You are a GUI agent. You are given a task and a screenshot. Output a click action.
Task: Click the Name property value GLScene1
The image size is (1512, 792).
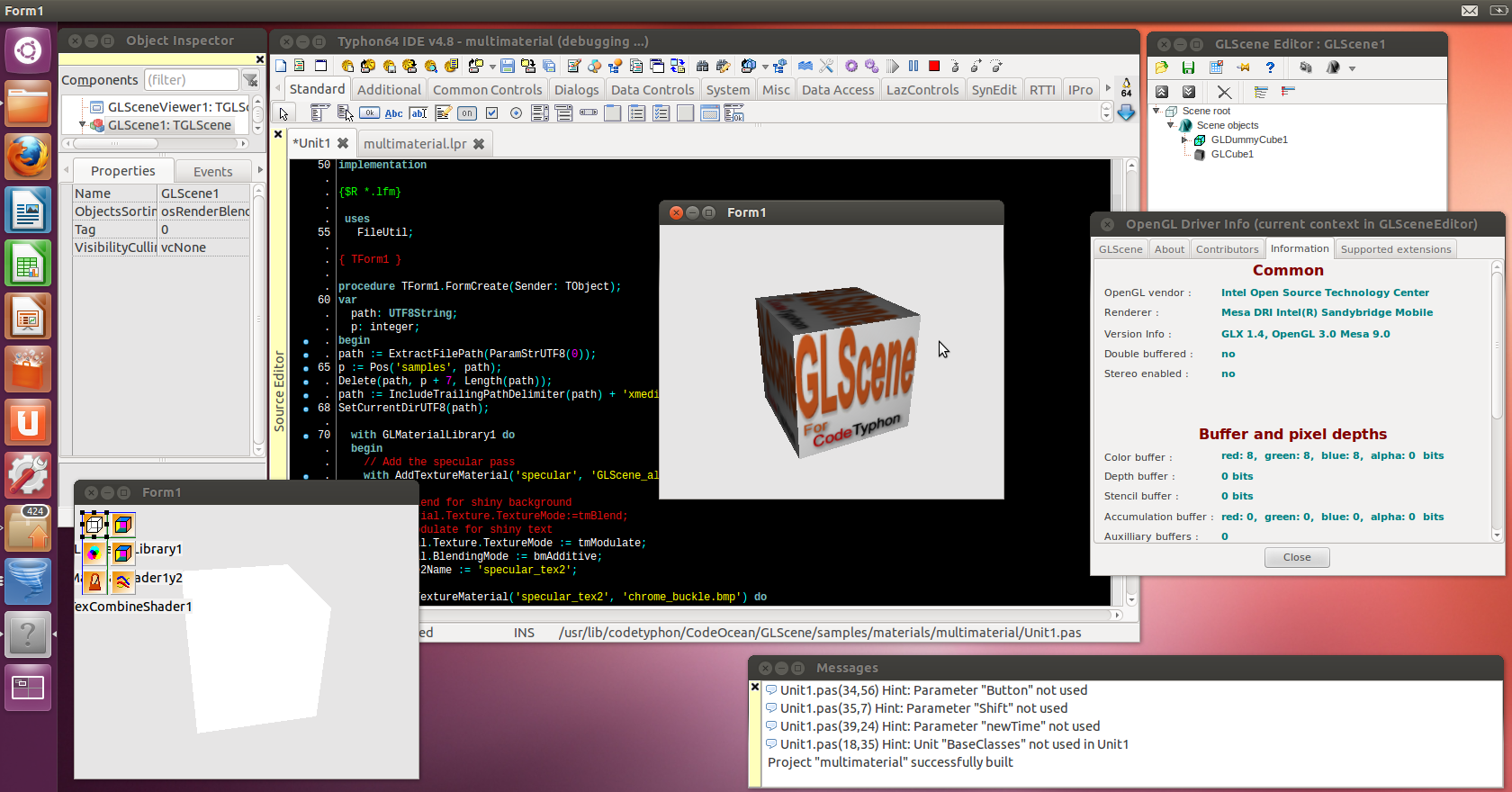[203, 193]
